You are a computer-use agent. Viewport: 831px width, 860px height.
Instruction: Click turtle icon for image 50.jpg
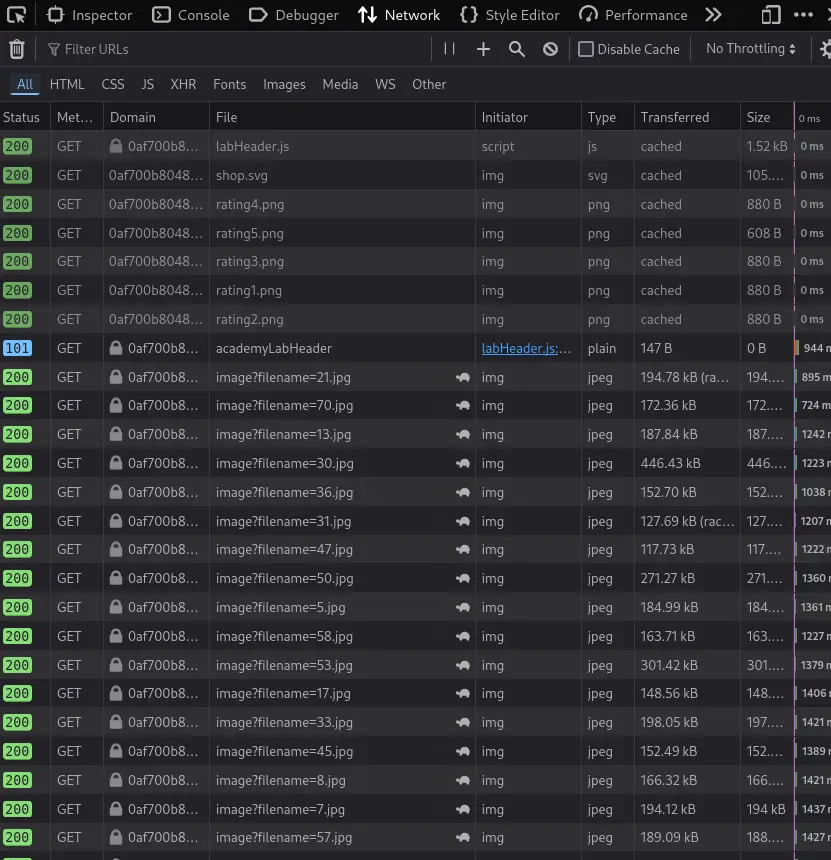(463, 578)
